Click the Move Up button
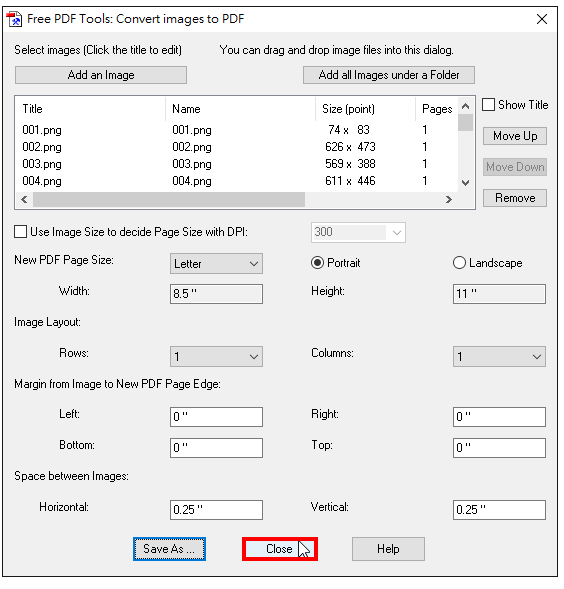The width and height of the screenshot is (564, 589). tap(515, 136)
